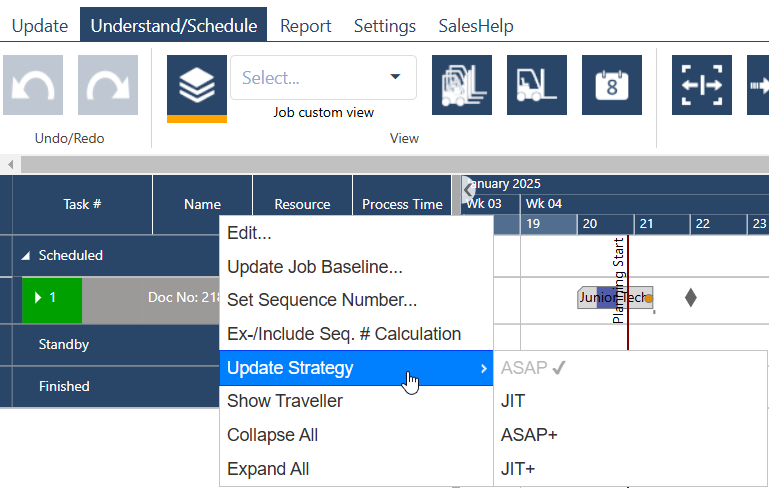
Task: Click Ex-/Include Seq. # Calculation
Action: tap(356, 334)
